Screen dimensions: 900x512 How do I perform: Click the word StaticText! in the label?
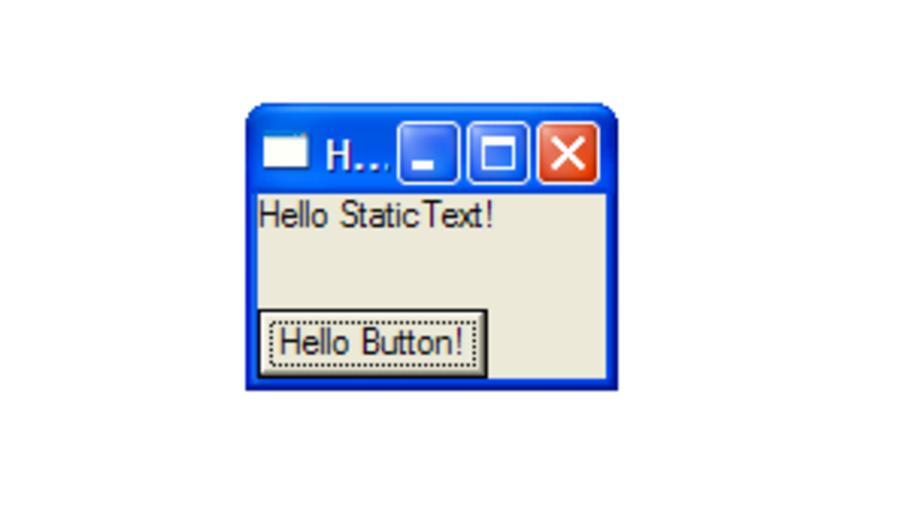click(x=417, y=215)
